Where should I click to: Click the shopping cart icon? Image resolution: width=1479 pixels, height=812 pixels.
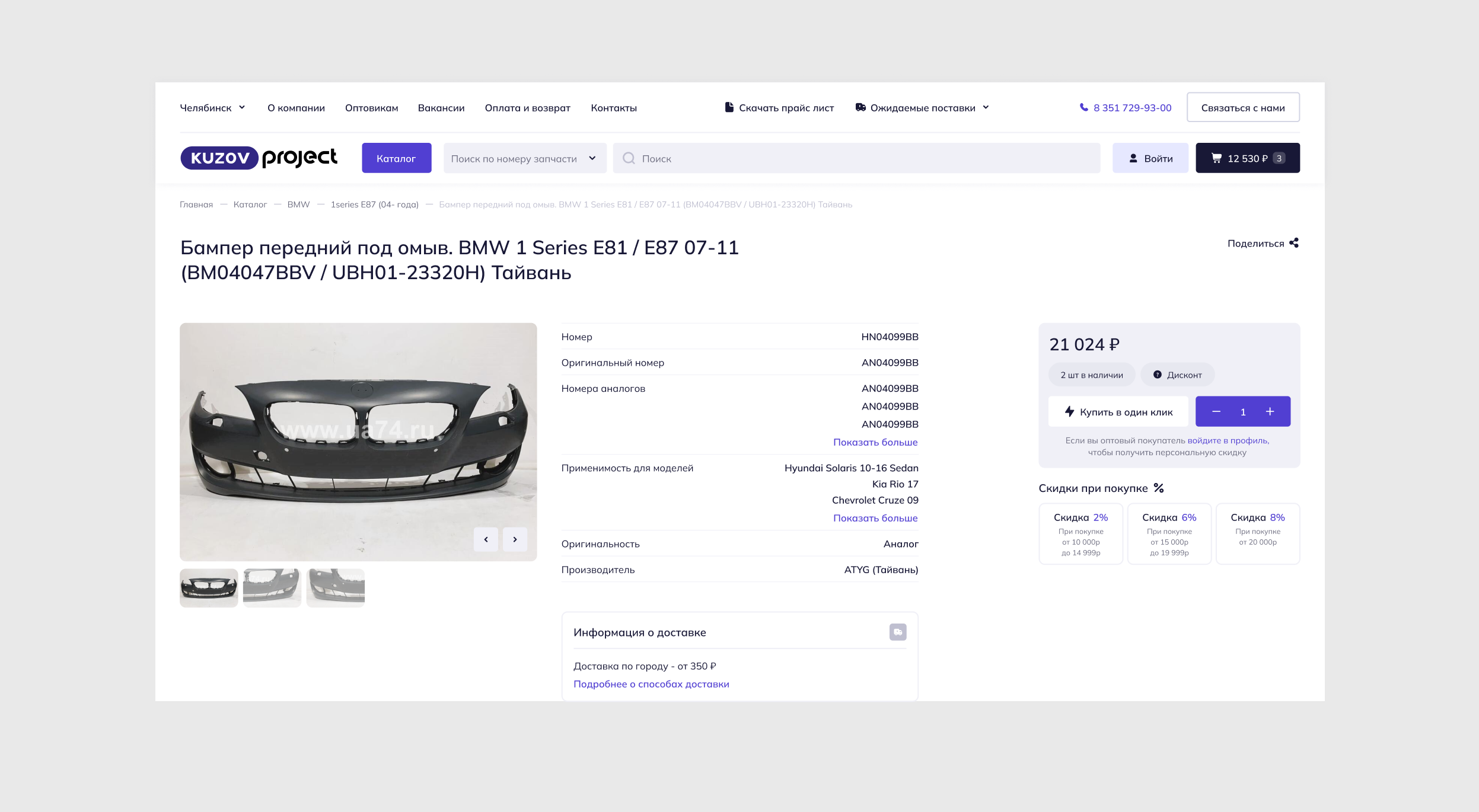click(x=1216, y=158)
